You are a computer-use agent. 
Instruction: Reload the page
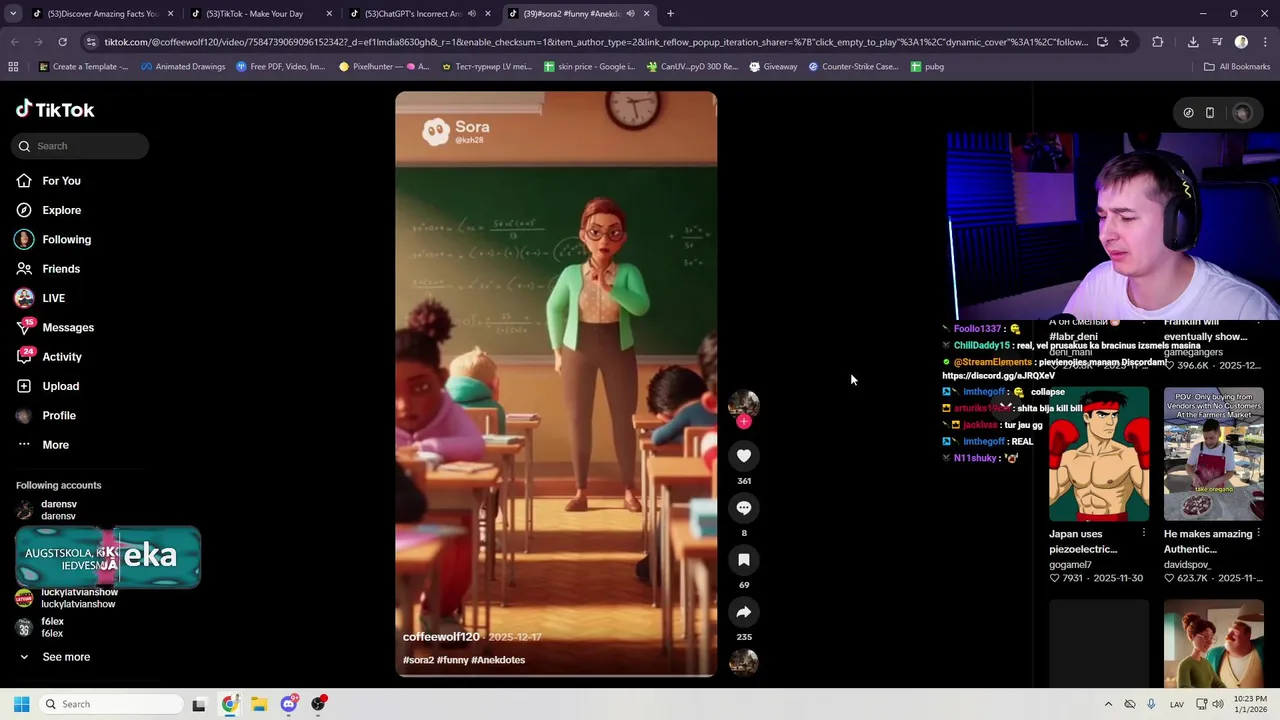pyautogui.click(x=62, y=42)
